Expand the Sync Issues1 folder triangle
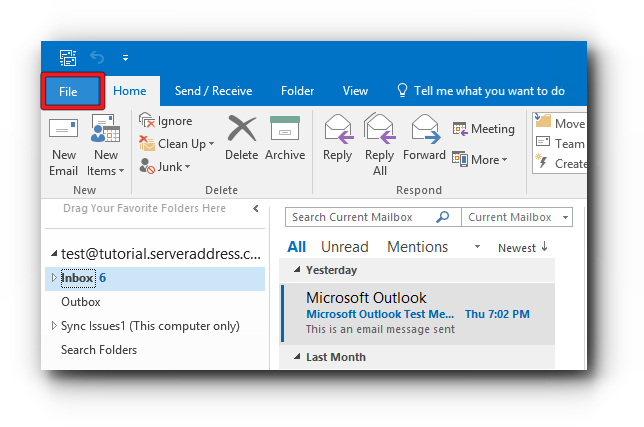This screenshot has height=427, width=644. (x=54, y=326)
